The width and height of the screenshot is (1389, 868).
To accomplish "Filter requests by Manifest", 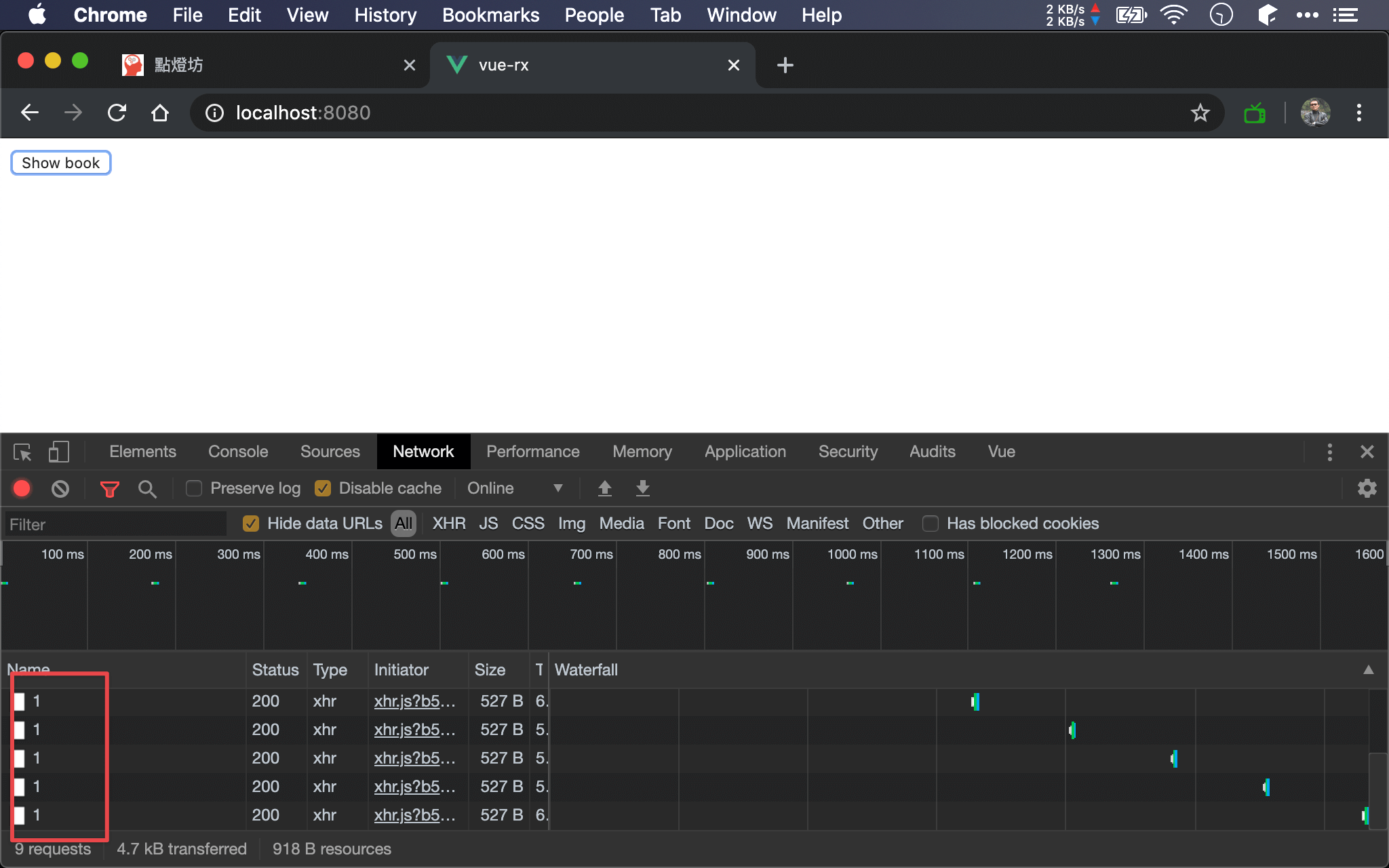I will (x=817, y=524).
